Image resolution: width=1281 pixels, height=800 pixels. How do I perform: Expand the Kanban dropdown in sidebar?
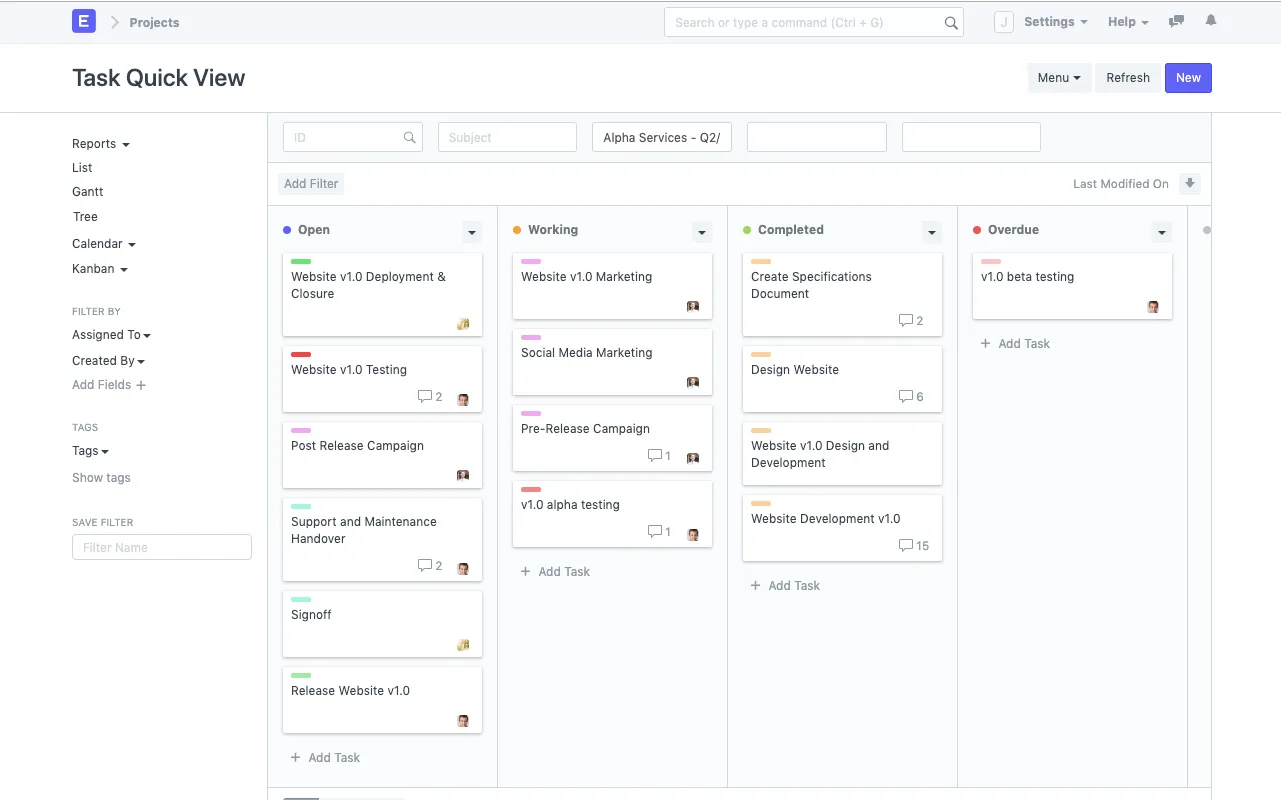(x=100, y=269)
